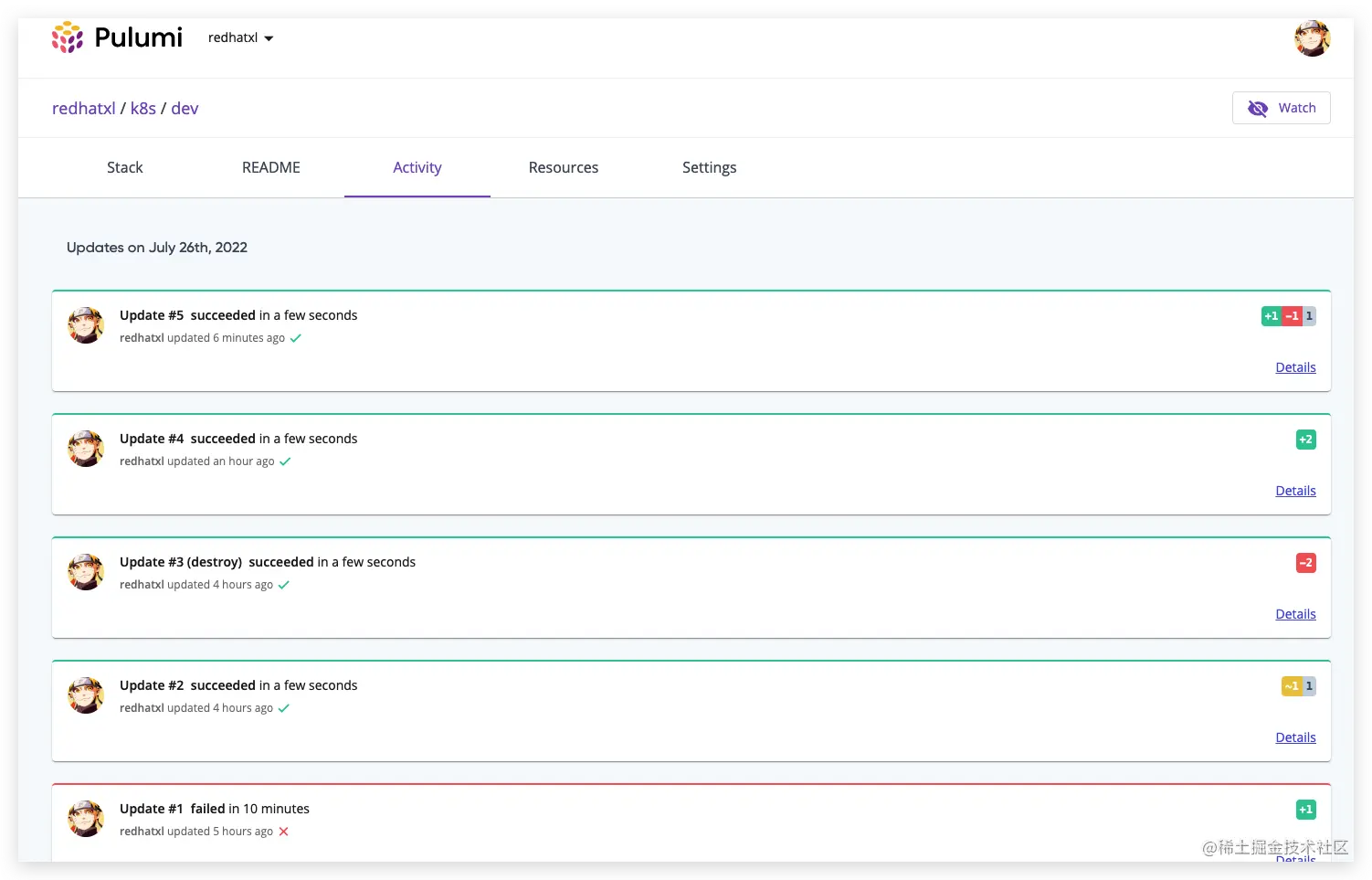Click the green checkmark on Update #4

pos(285,461)
